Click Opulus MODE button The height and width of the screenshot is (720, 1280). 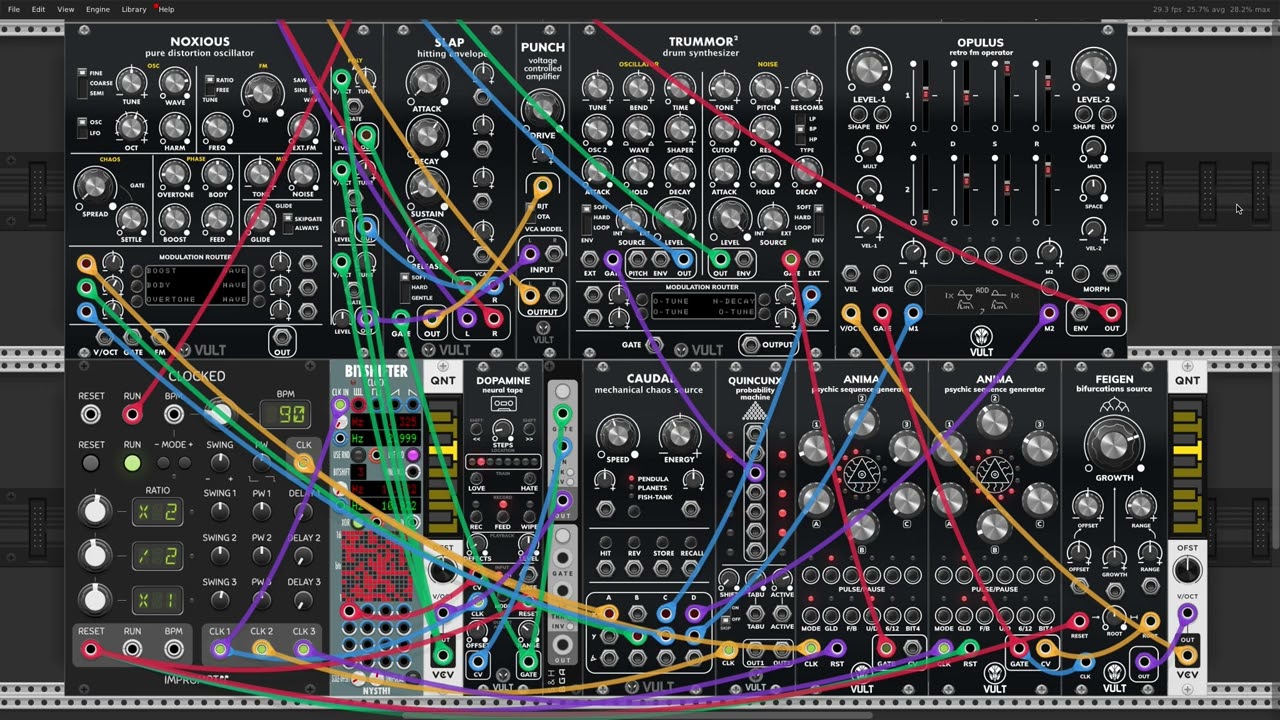(882, 274)
